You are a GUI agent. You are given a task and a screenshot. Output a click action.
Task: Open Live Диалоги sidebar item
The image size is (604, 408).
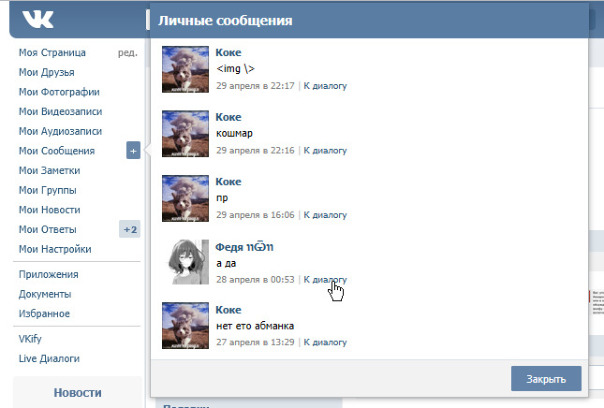tap(49, 358)
